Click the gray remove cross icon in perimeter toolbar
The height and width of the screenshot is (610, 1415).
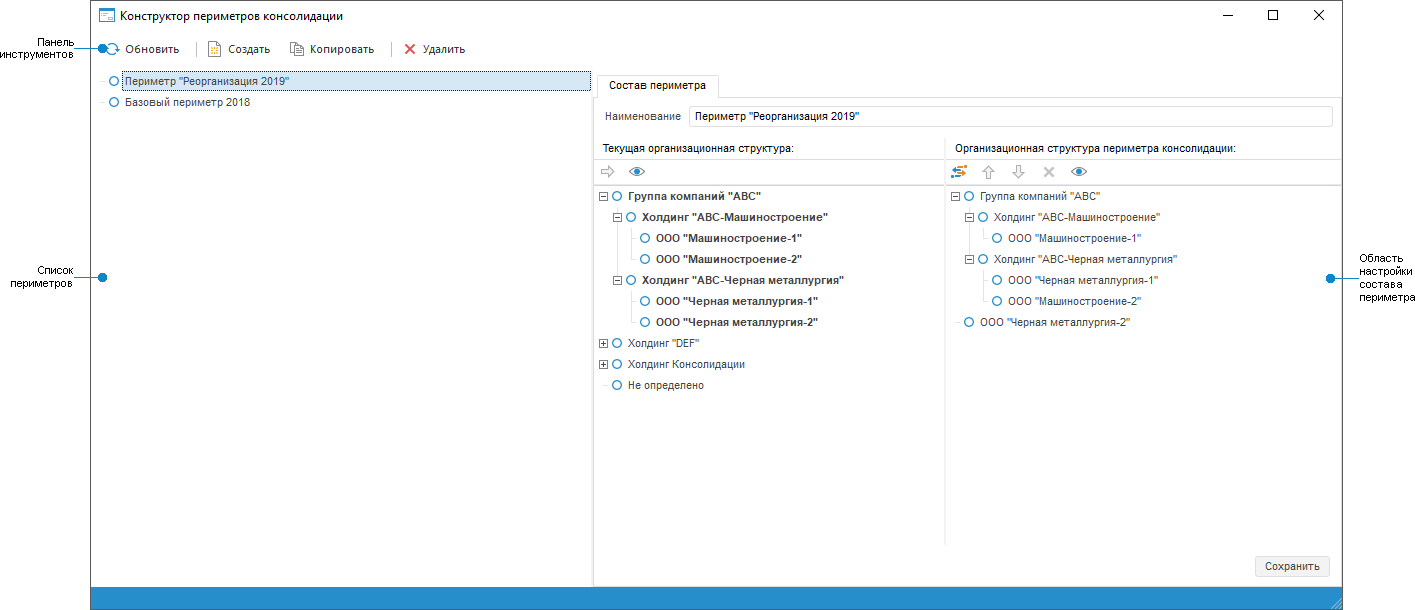1049,172
